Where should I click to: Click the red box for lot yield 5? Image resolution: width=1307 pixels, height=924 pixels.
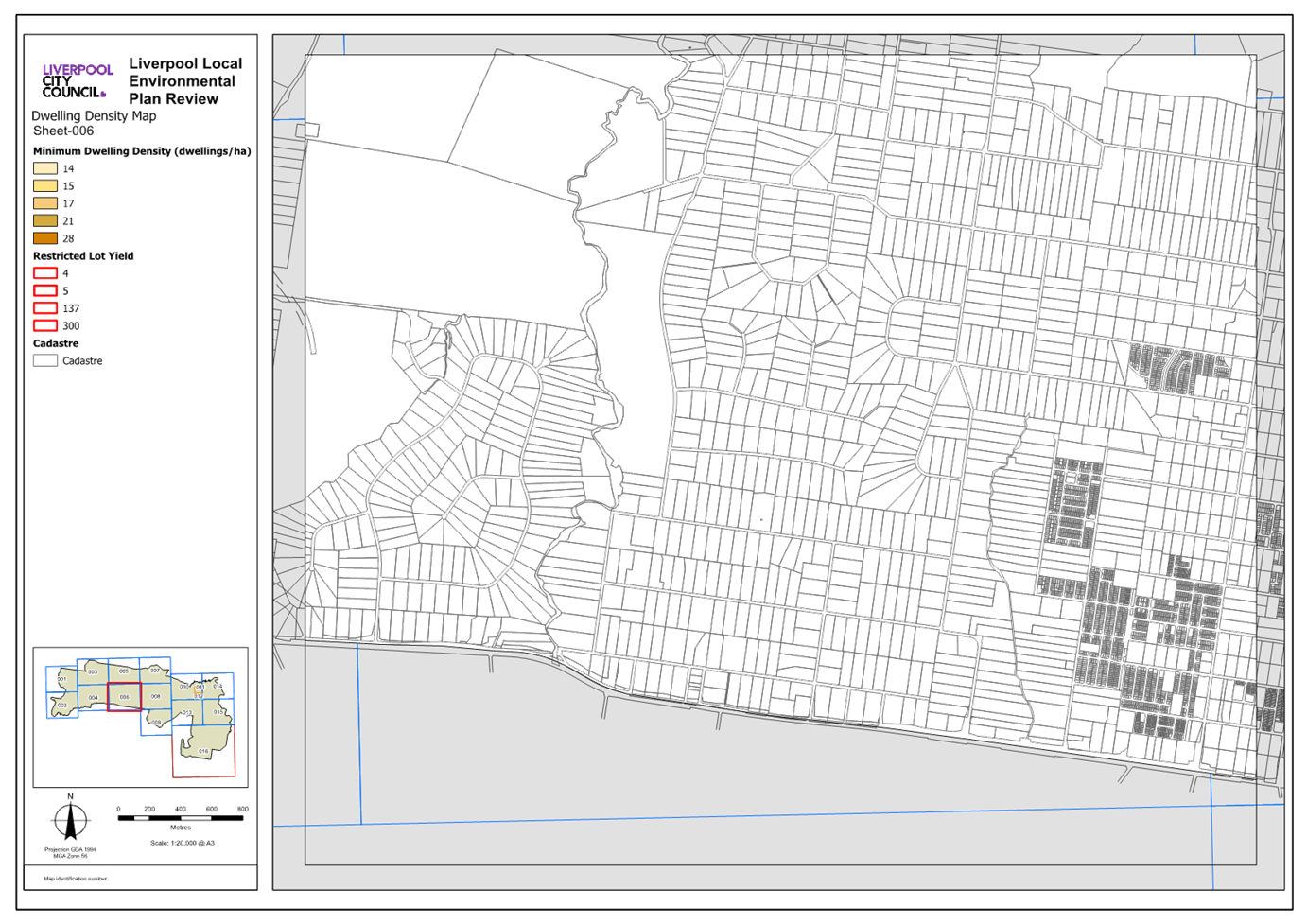coord(45,290)
